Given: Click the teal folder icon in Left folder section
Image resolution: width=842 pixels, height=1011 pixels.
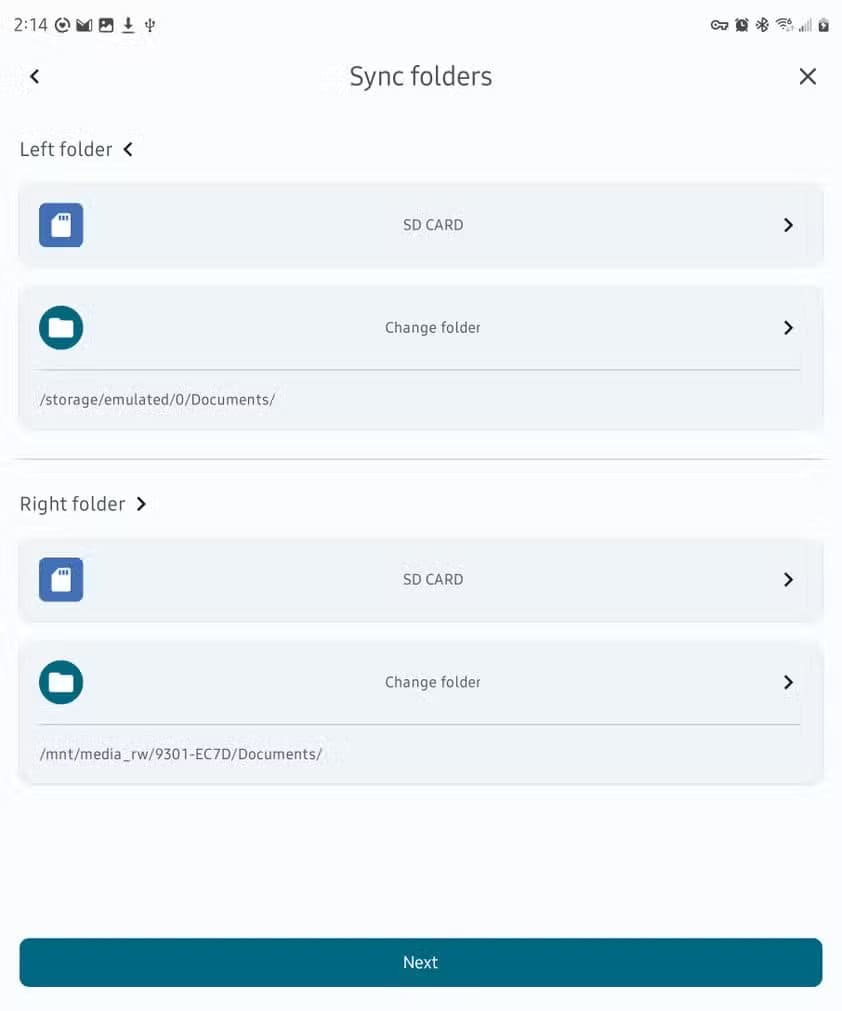Looking at the screenshot, I should point(61,327).
